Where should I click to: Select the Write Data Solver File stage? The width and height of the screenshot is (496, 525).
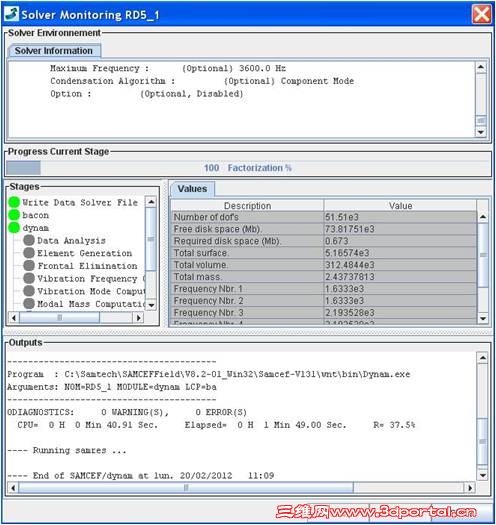pyautogui.click(x=80, y=203)
